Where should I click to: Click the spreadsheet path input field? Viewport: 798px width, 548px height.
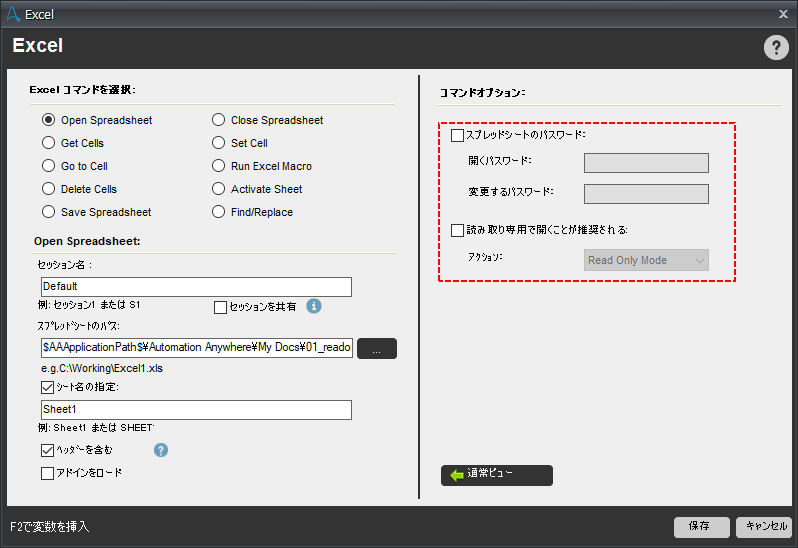coord(197,348)
